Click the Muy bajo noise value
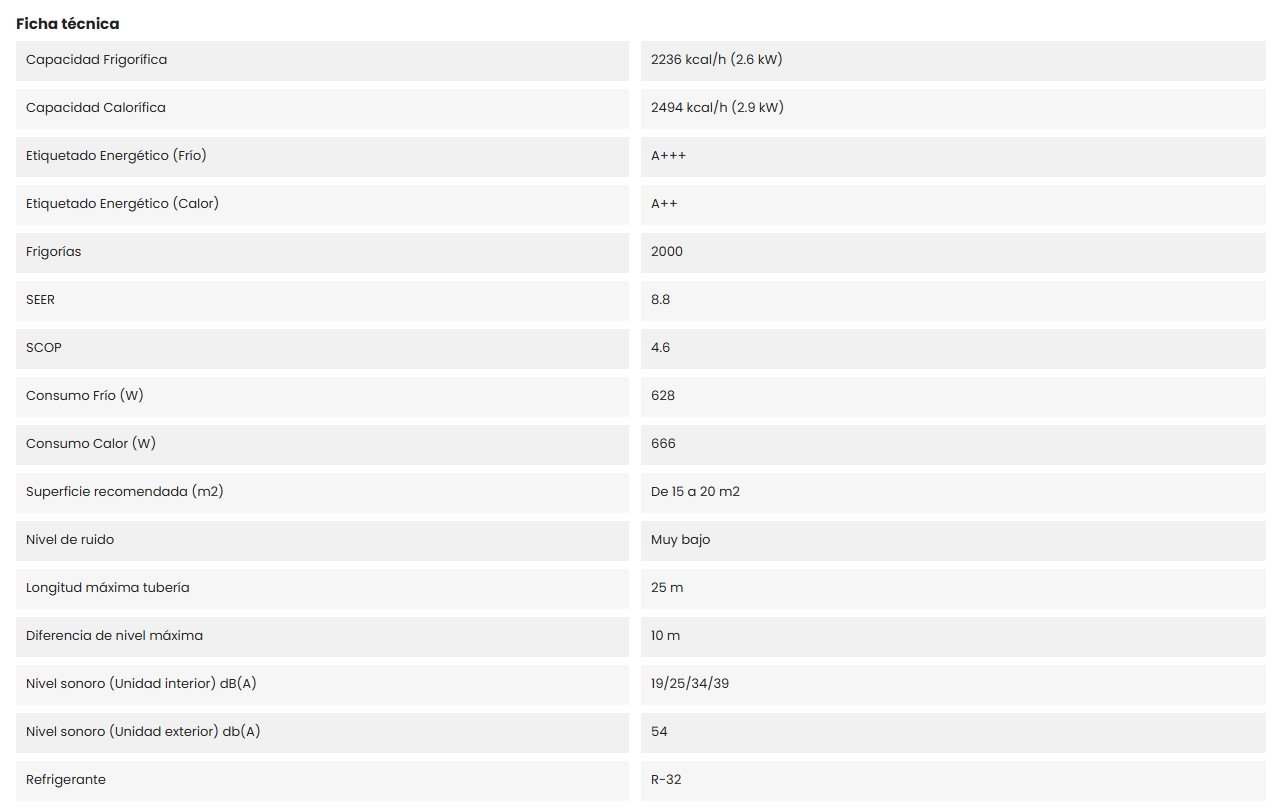This screenshot has height=809, width=1276. point(680,540)
